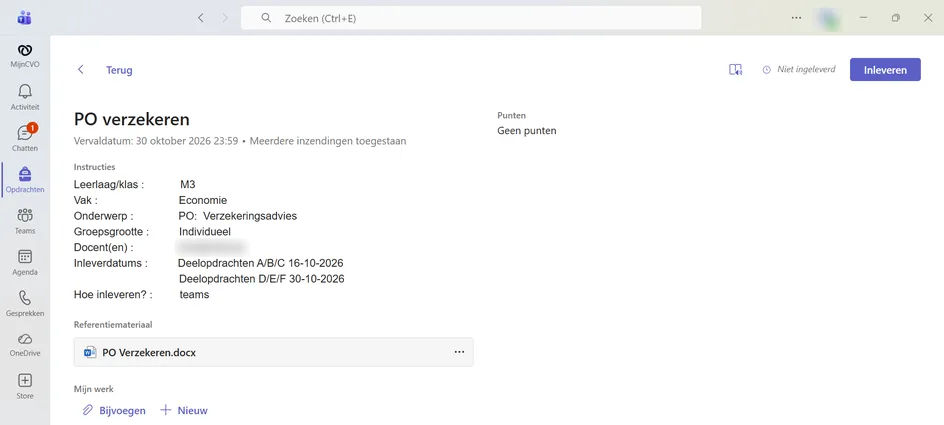Open Chatten with unread badge

[25, 138]
